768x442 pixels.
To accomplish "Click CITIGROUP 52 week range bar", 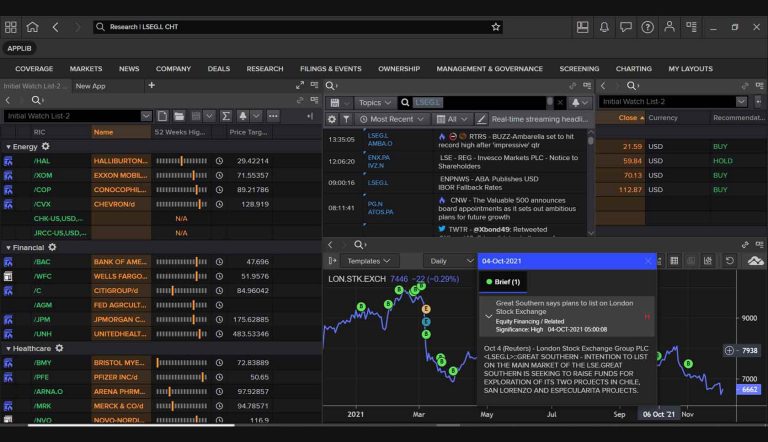I will [182, 291].
